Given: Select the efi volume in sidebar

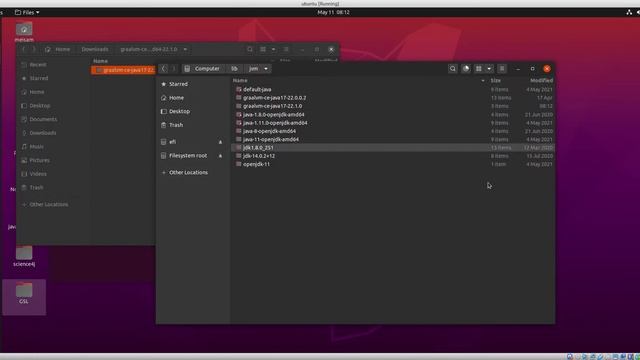Looking at the screenshot, I should [172, 142].
